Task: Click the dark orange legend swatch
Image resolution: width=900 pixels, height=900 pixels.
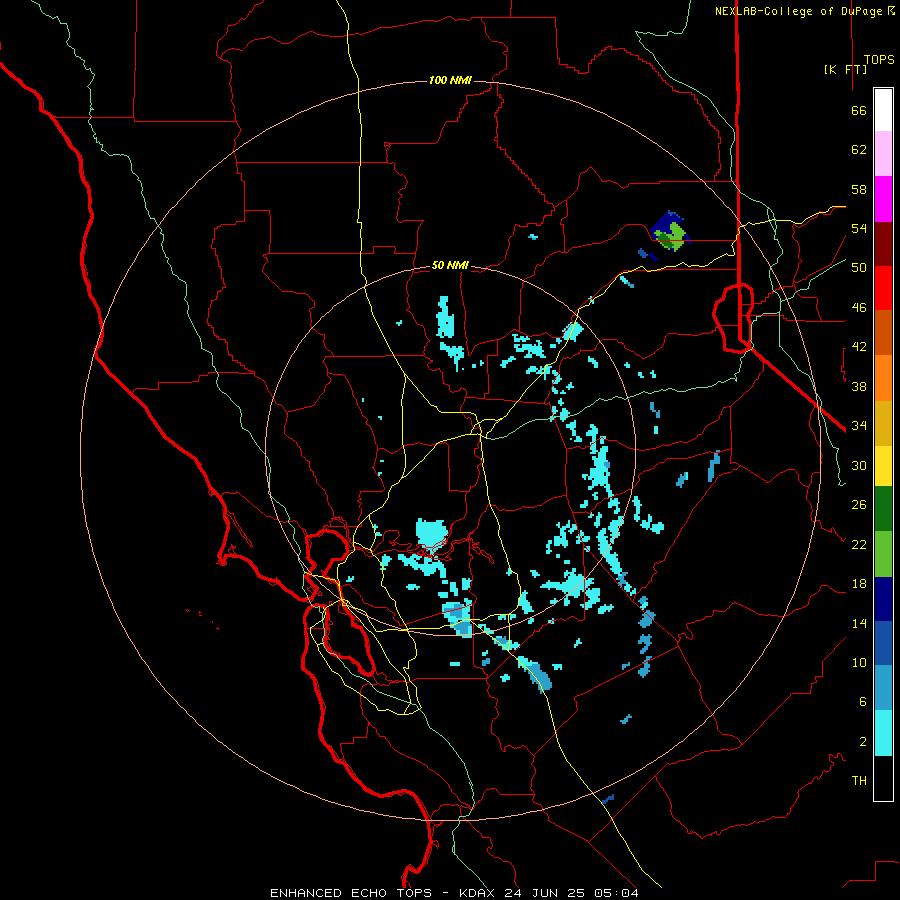Action: 883,332
